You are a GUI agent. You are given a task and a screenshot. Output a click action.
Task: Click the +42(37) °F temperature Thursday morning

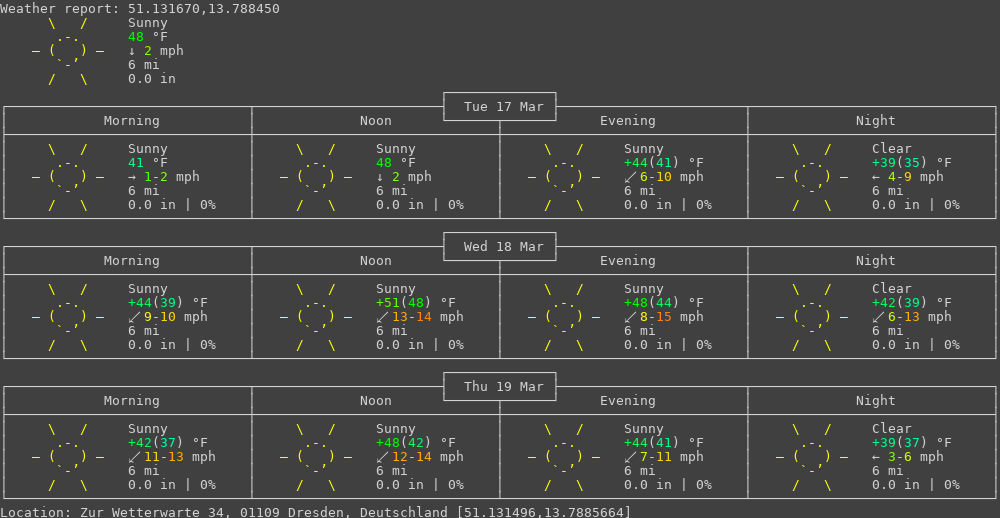168,443
